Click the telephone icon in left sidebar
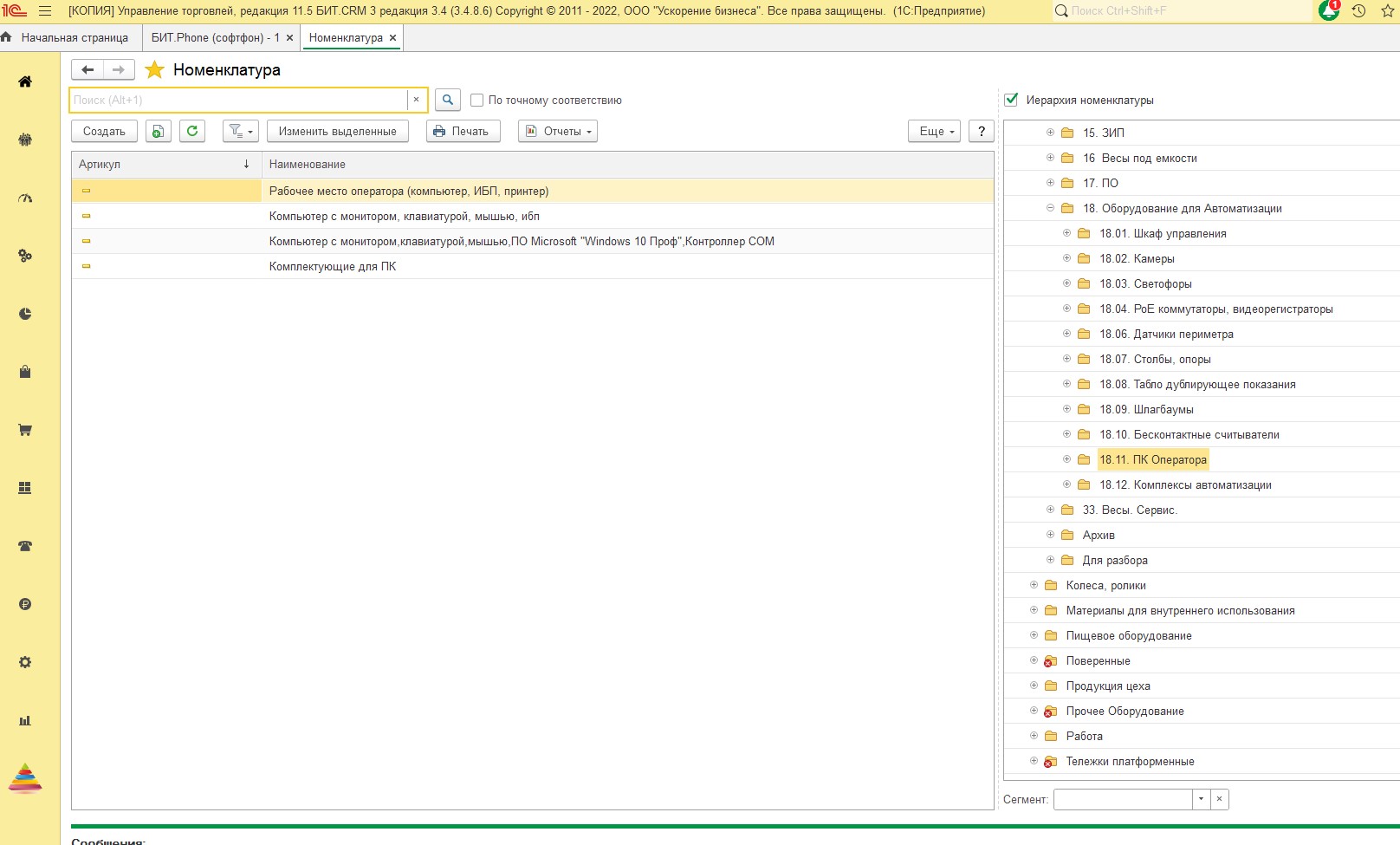Viewport: 1400px width, 845px height. click(x=25, y=546)
